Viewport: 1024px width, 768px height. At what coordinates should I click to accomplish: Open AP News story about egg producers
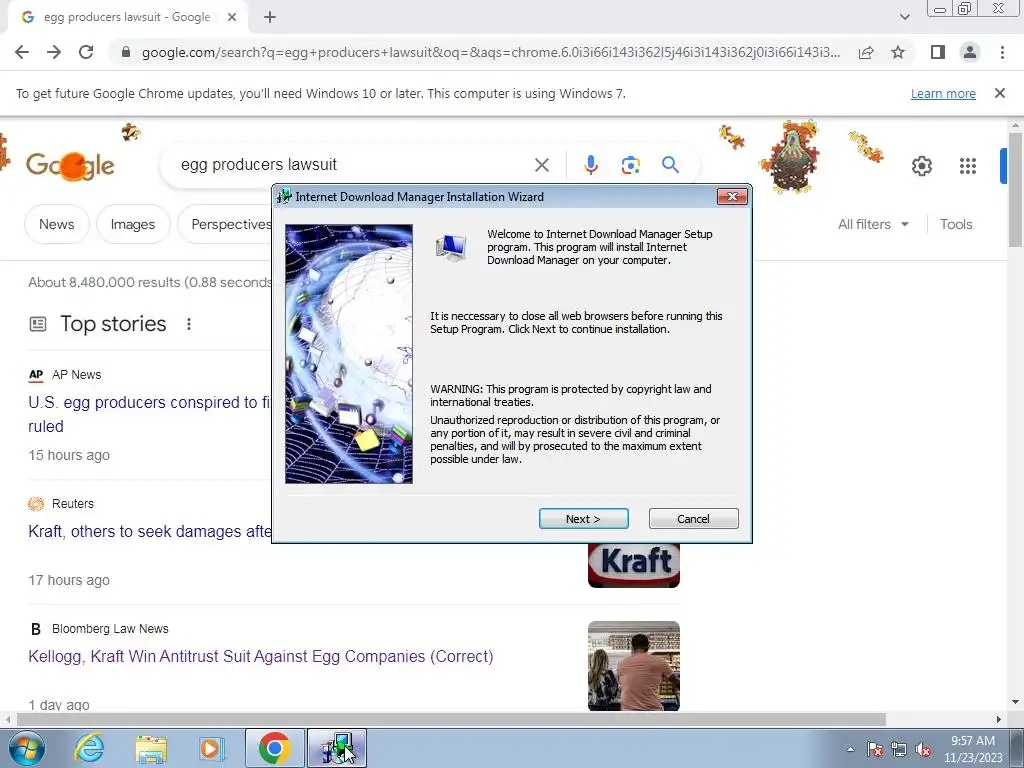point(149,414)
